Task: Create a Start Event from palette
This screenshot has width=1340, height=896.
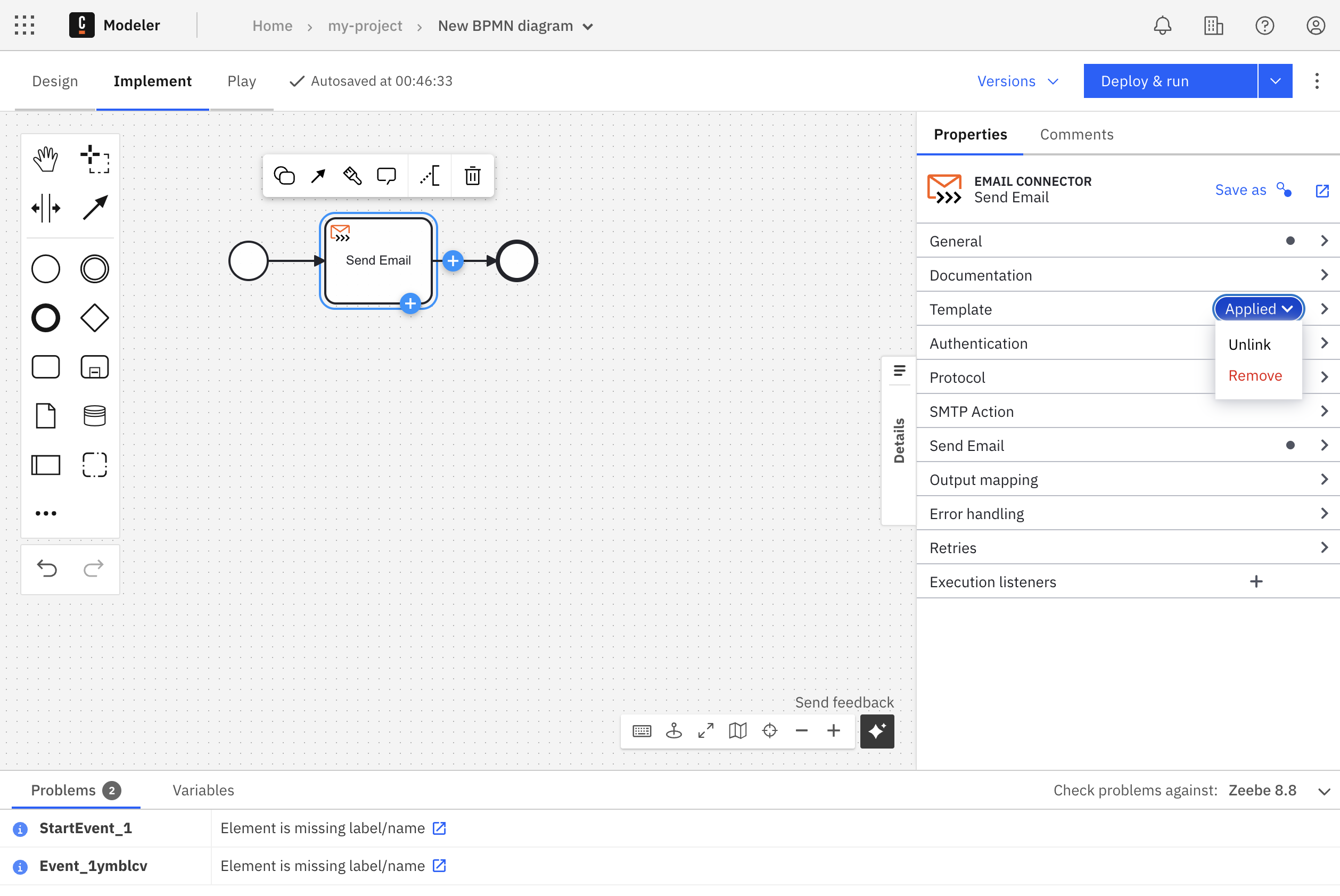Action: coord(46,268)
